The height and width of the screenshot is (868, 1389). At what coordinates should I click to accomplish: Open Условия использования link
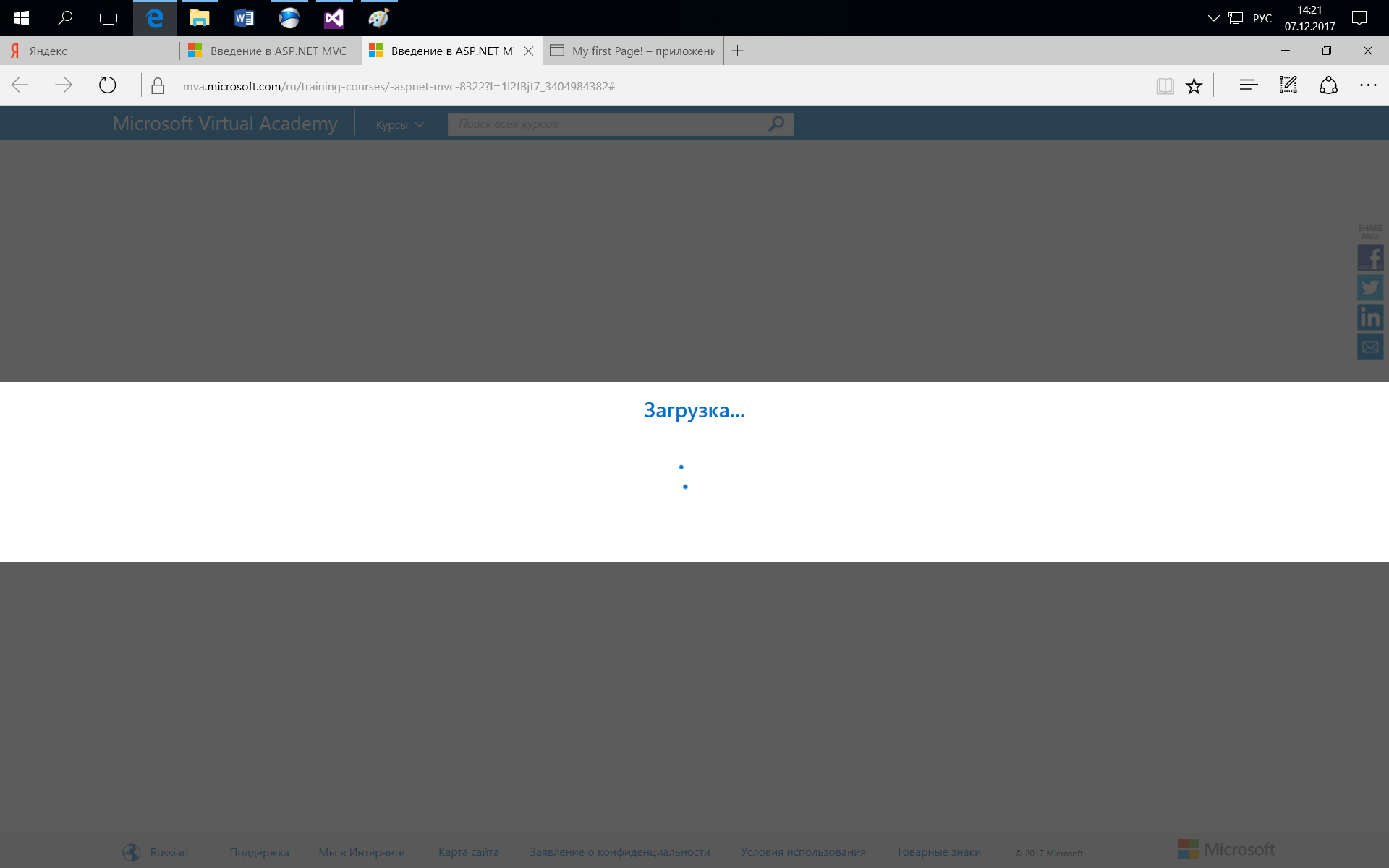point(803,851)
